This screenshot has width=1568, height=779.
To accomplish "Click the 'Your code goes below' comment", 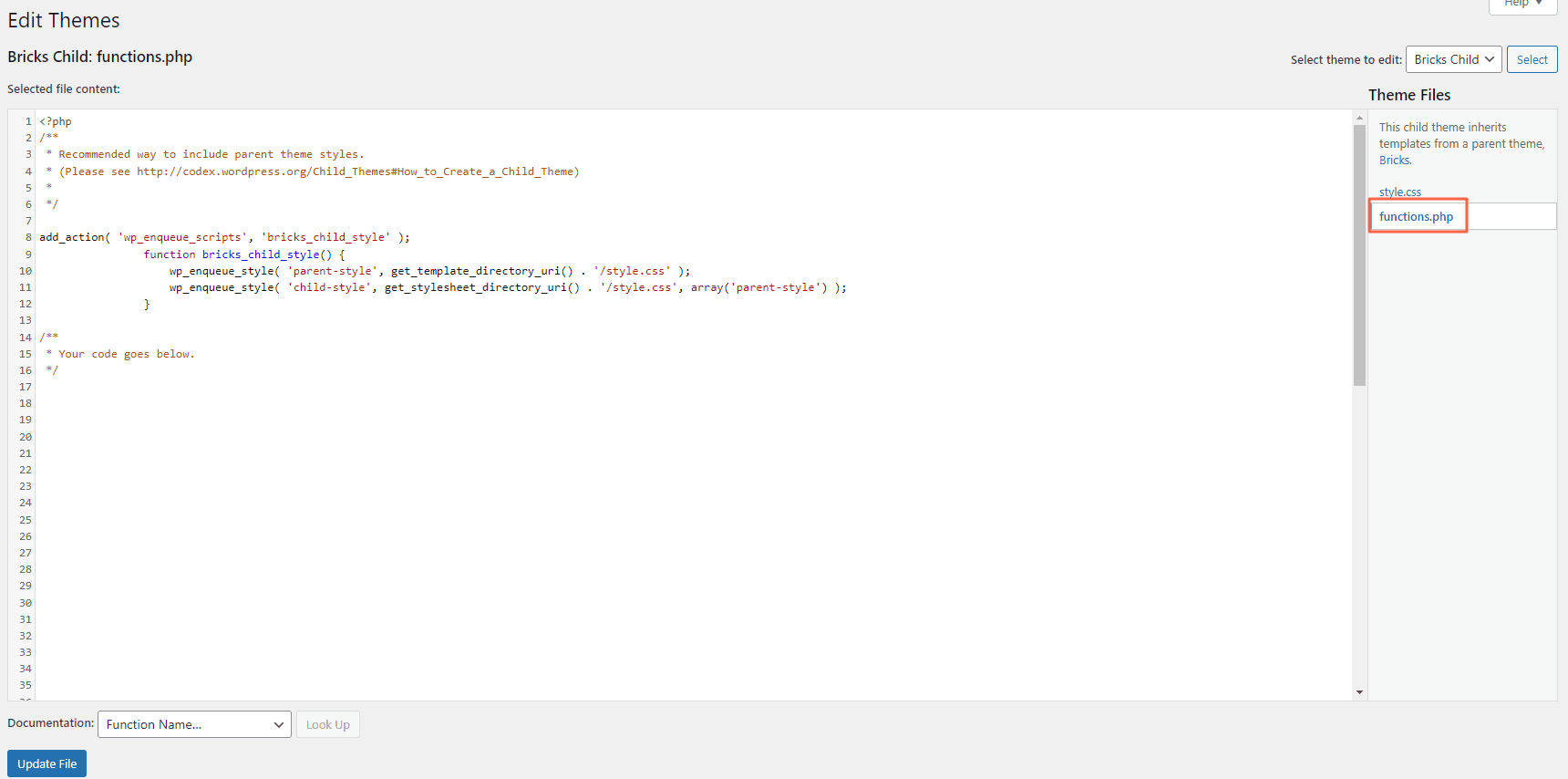I will (126, 354).
